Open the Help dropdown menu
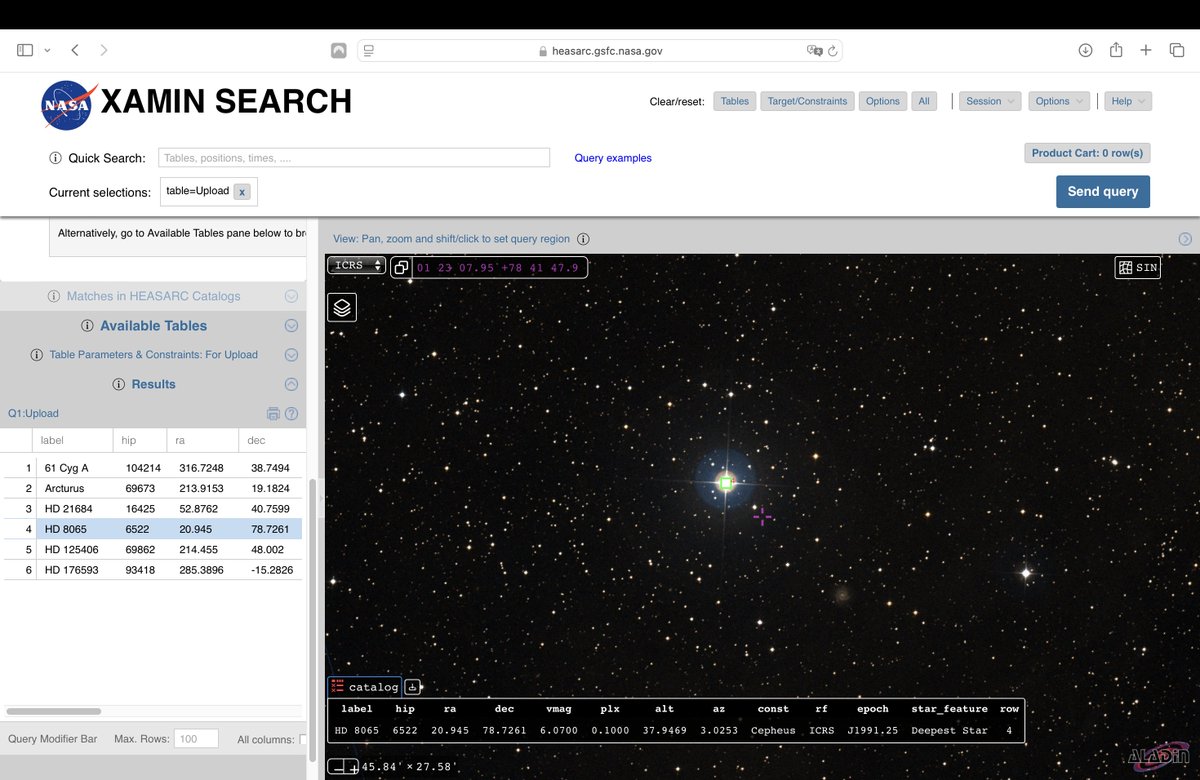The width and height of the screenshot is (1200, 780). tap(1128, 101)
